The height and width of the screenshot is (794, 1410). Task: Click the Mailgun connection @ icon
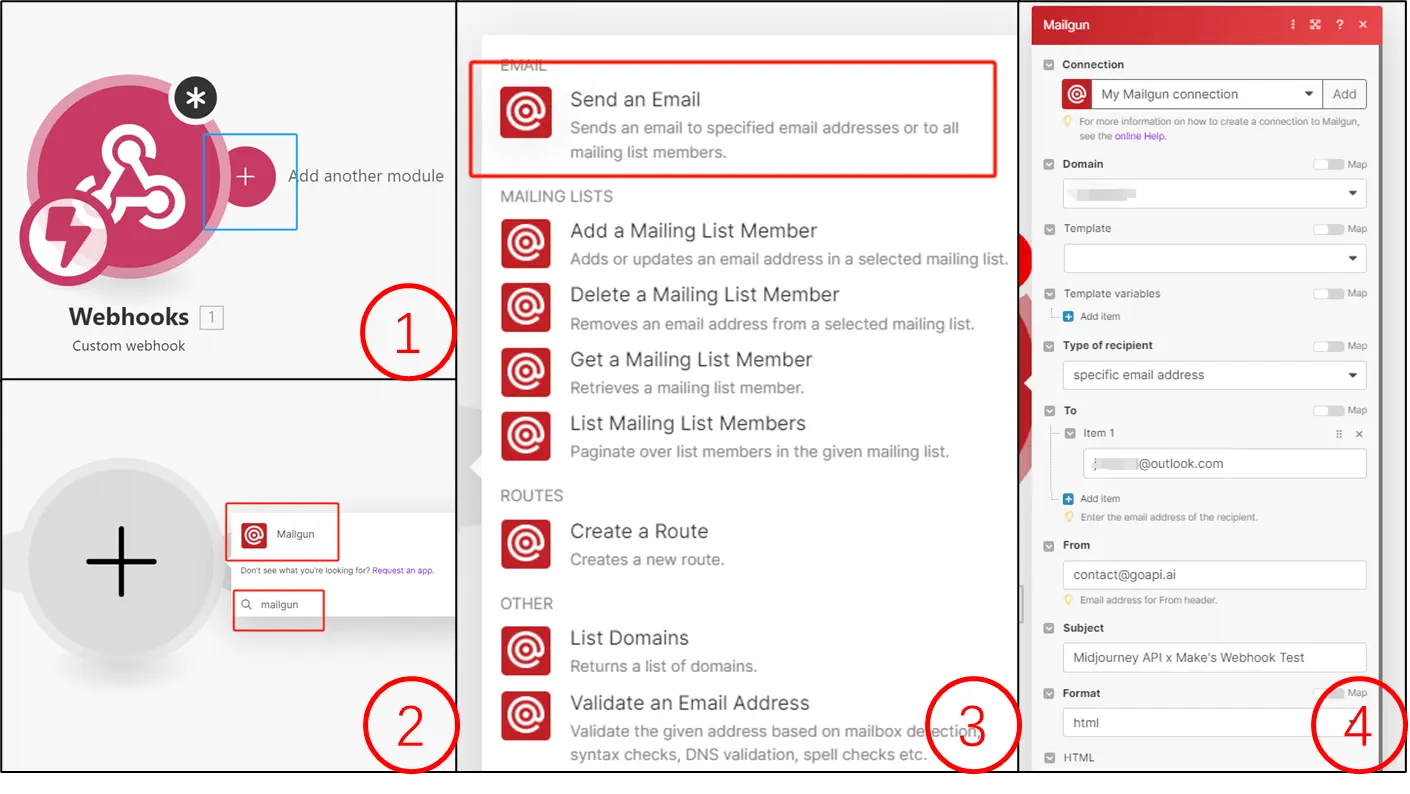(x=1075, y=93)
